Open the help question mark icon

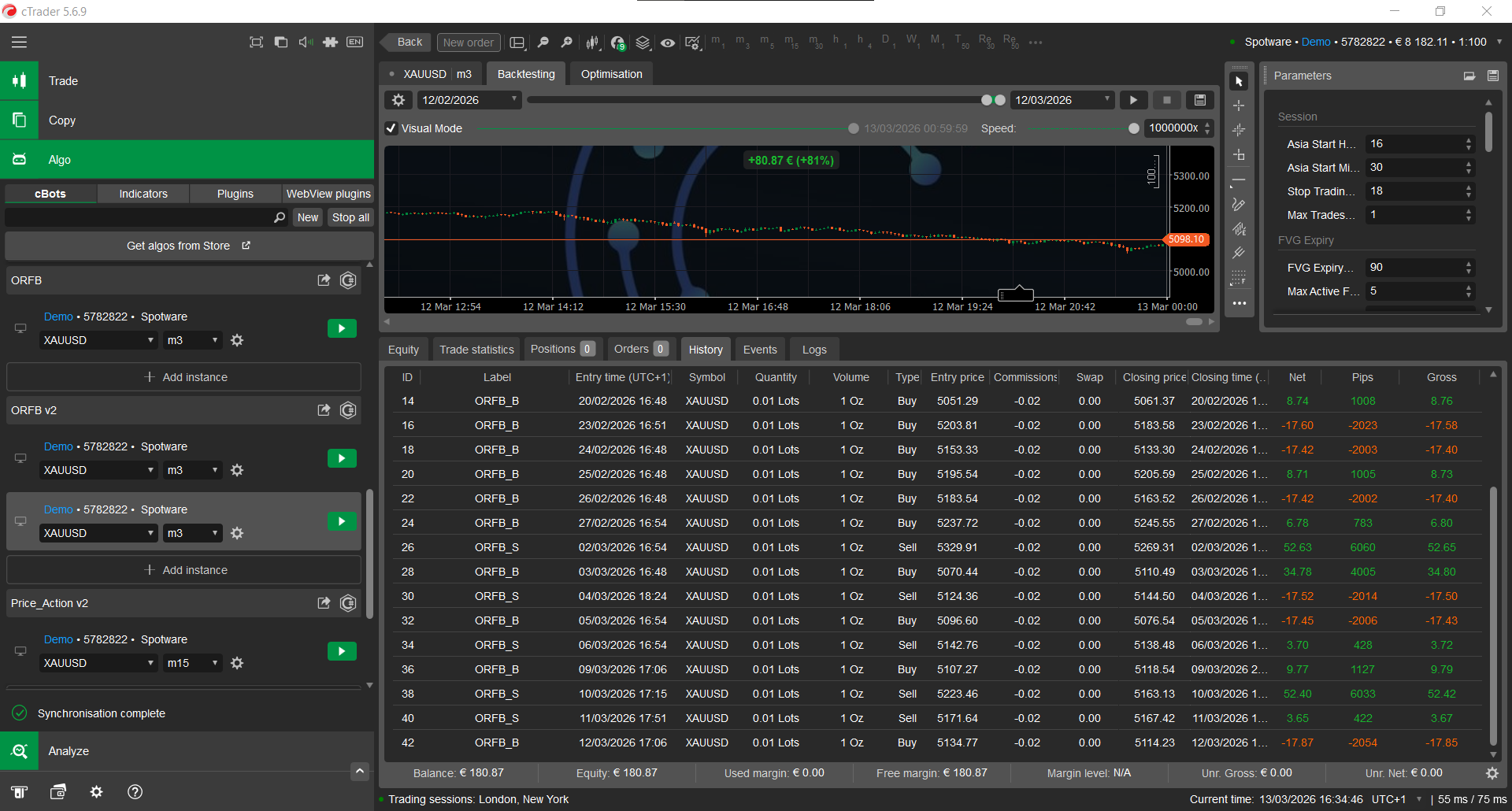[x=135, y=792]
